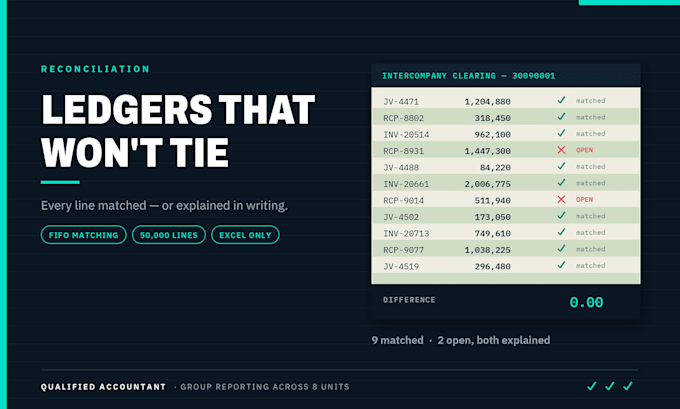
Task: Click the checkmark on row RCP-8802
Action: tap(561, 117)
